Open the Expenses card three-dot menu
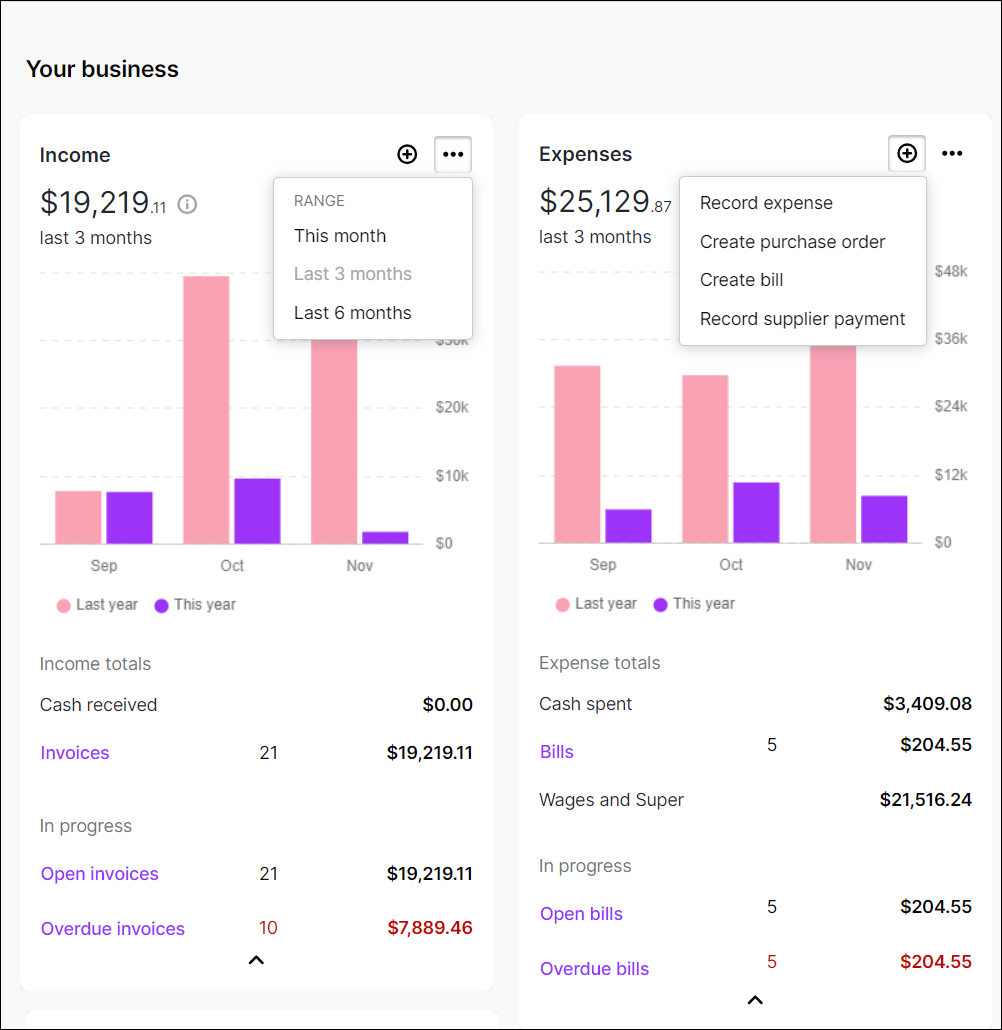 point(952,153)
